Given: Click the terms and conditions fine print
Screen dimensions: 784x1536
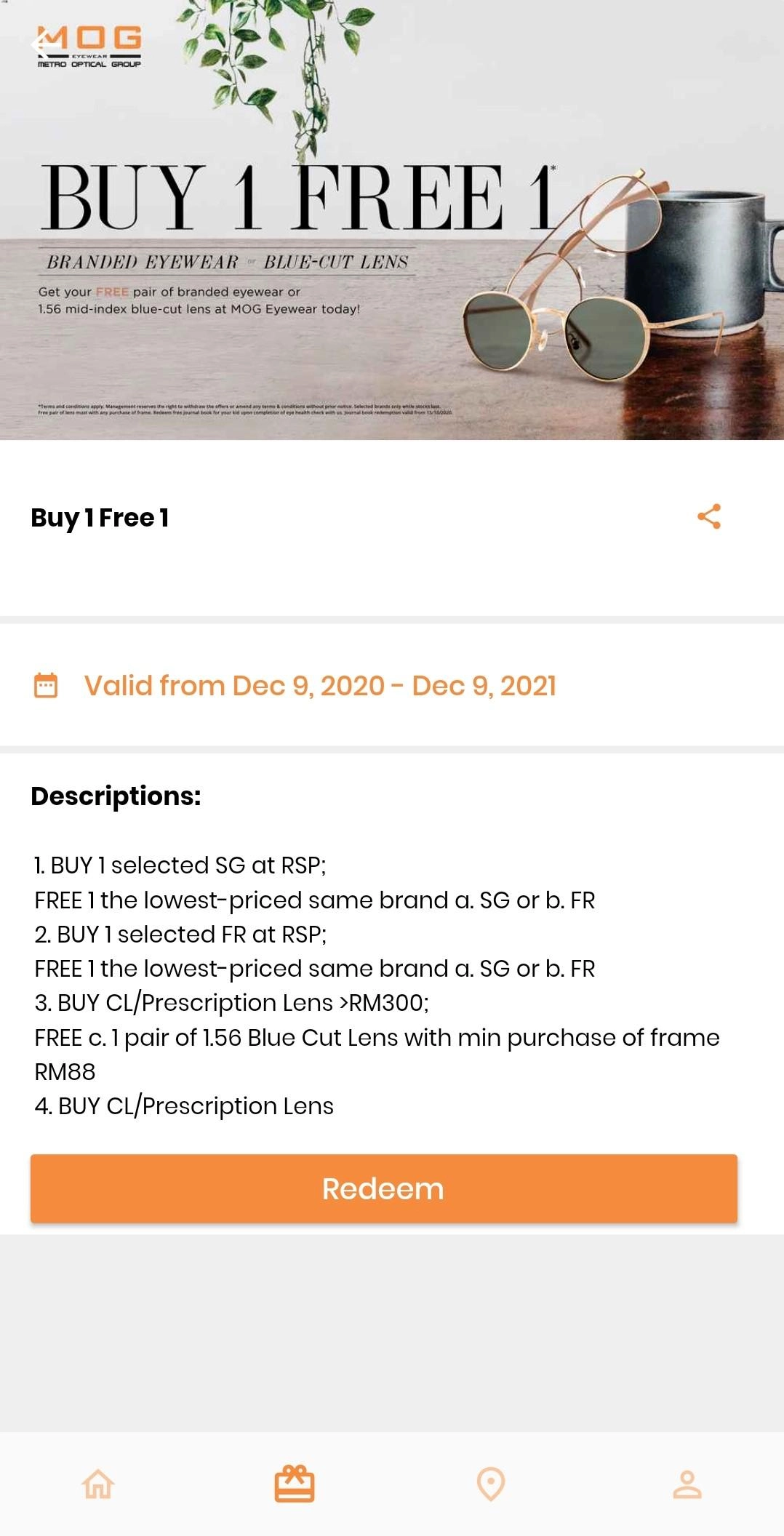Looking at the screenshot, I should (x=245, y=409).
